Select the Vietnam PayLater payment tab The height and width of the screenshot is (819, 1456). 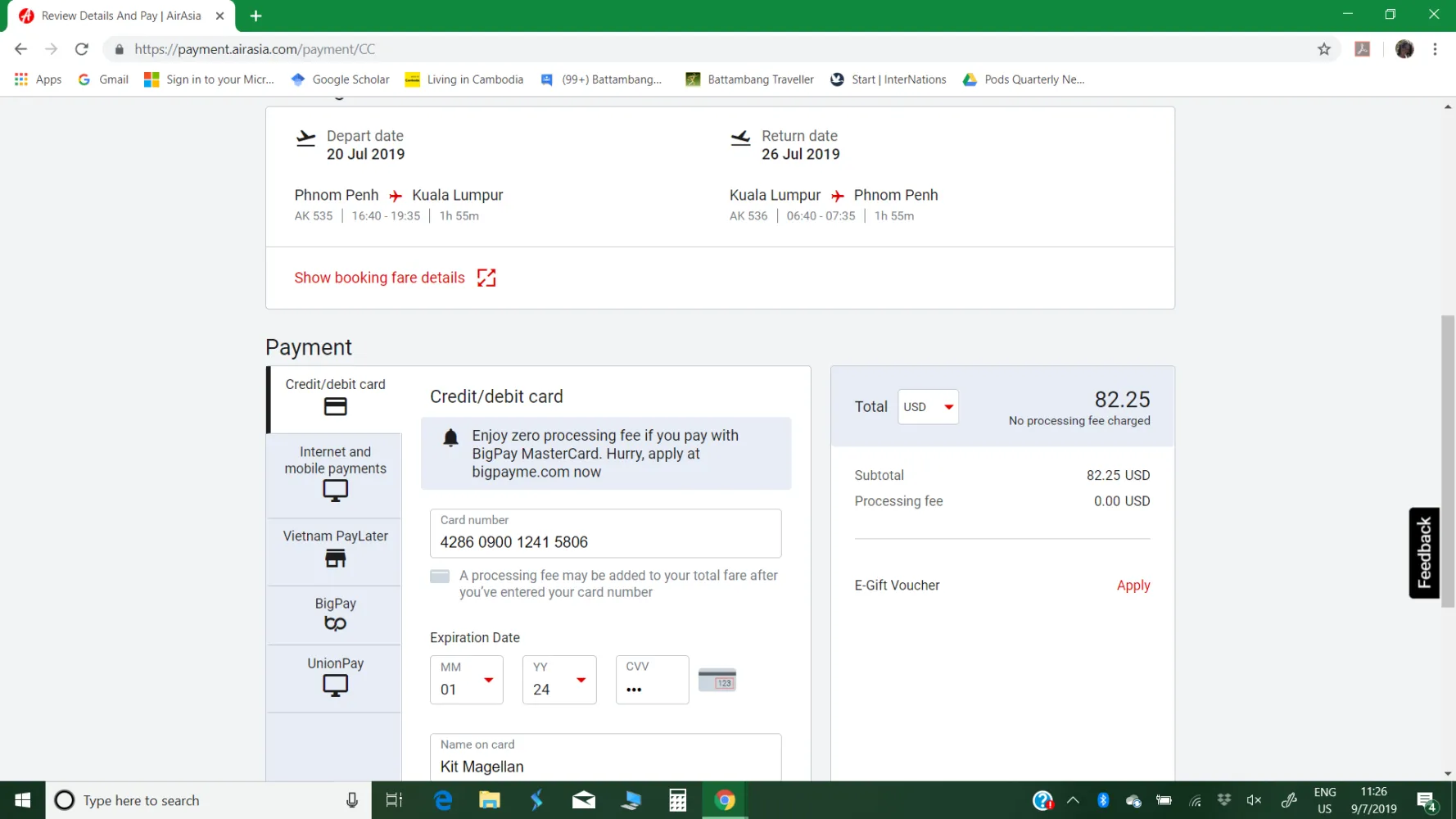pyautogui.click(x=335, y=552)
